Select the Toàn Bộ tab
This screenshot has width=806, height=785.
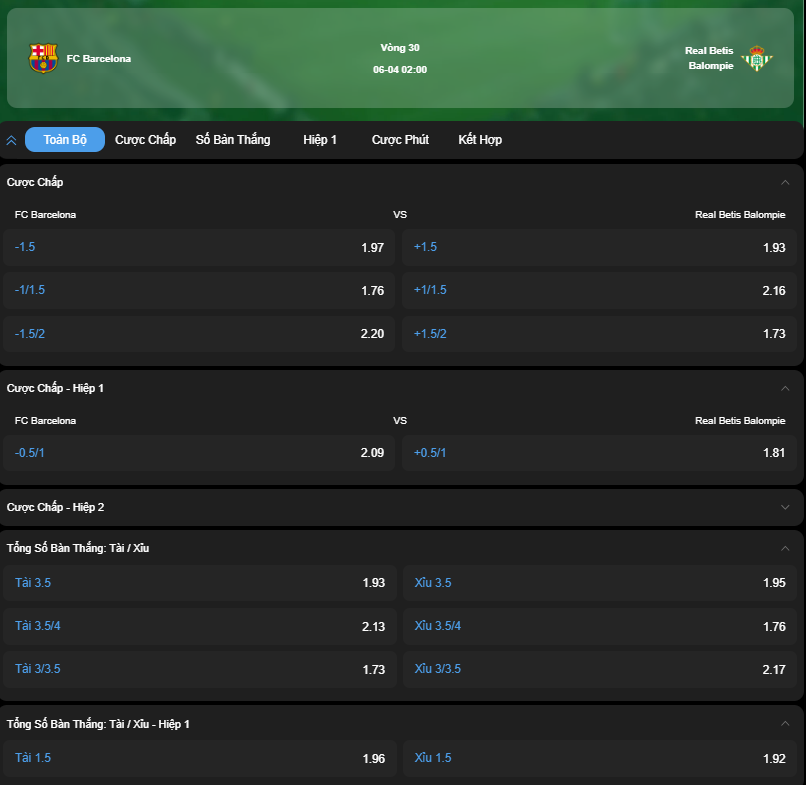tap(65, 139)
